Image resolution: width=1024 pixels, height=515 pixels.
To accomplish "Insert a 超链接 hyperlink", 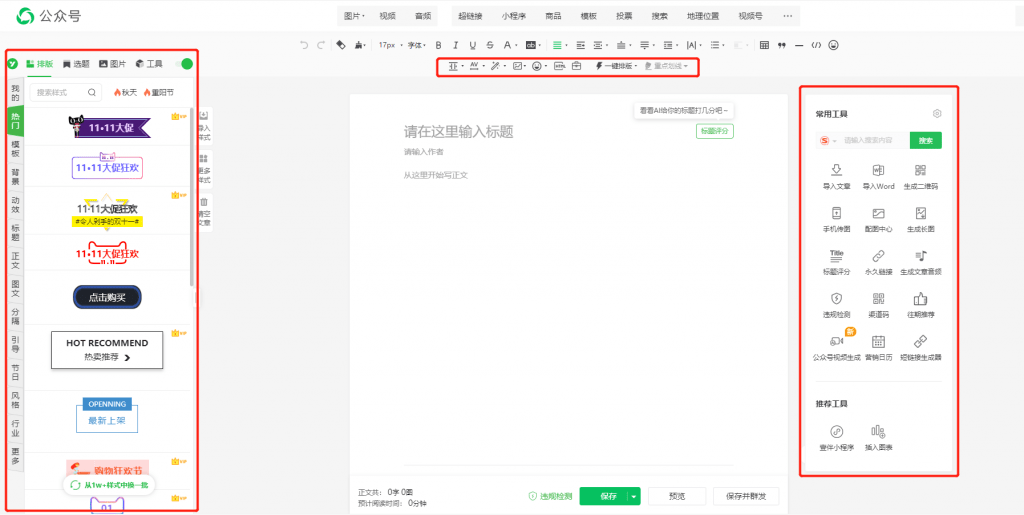I will point(470,16).
